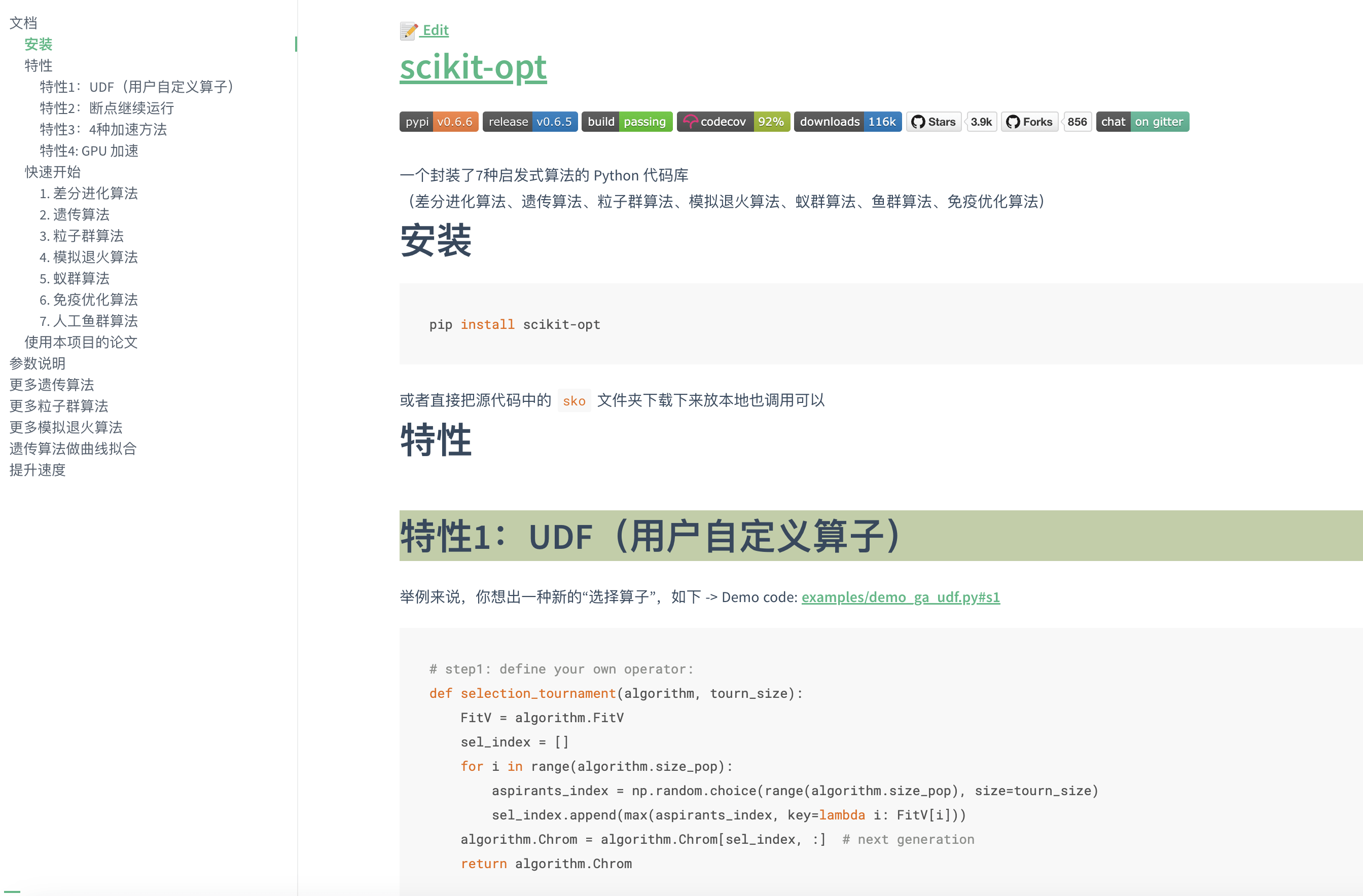Open 遗传算法做曲线拟合 page in sidebar
This screenshot has height=896, width=1363.
[x=74, y=449]
